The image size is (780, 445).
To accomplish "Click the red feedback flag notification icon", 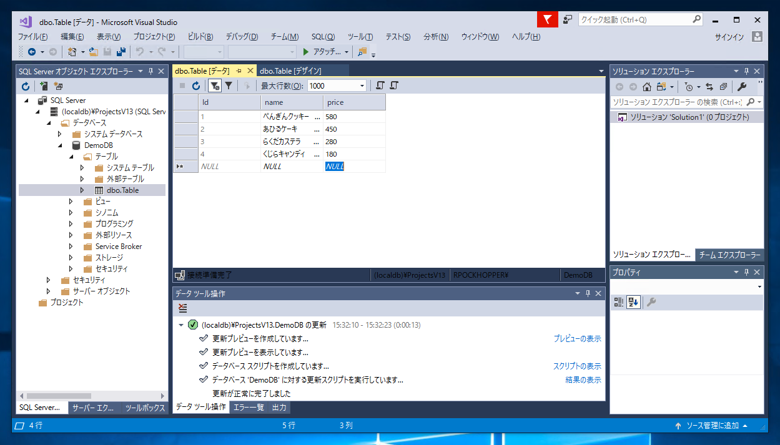I will click(547, 20).
